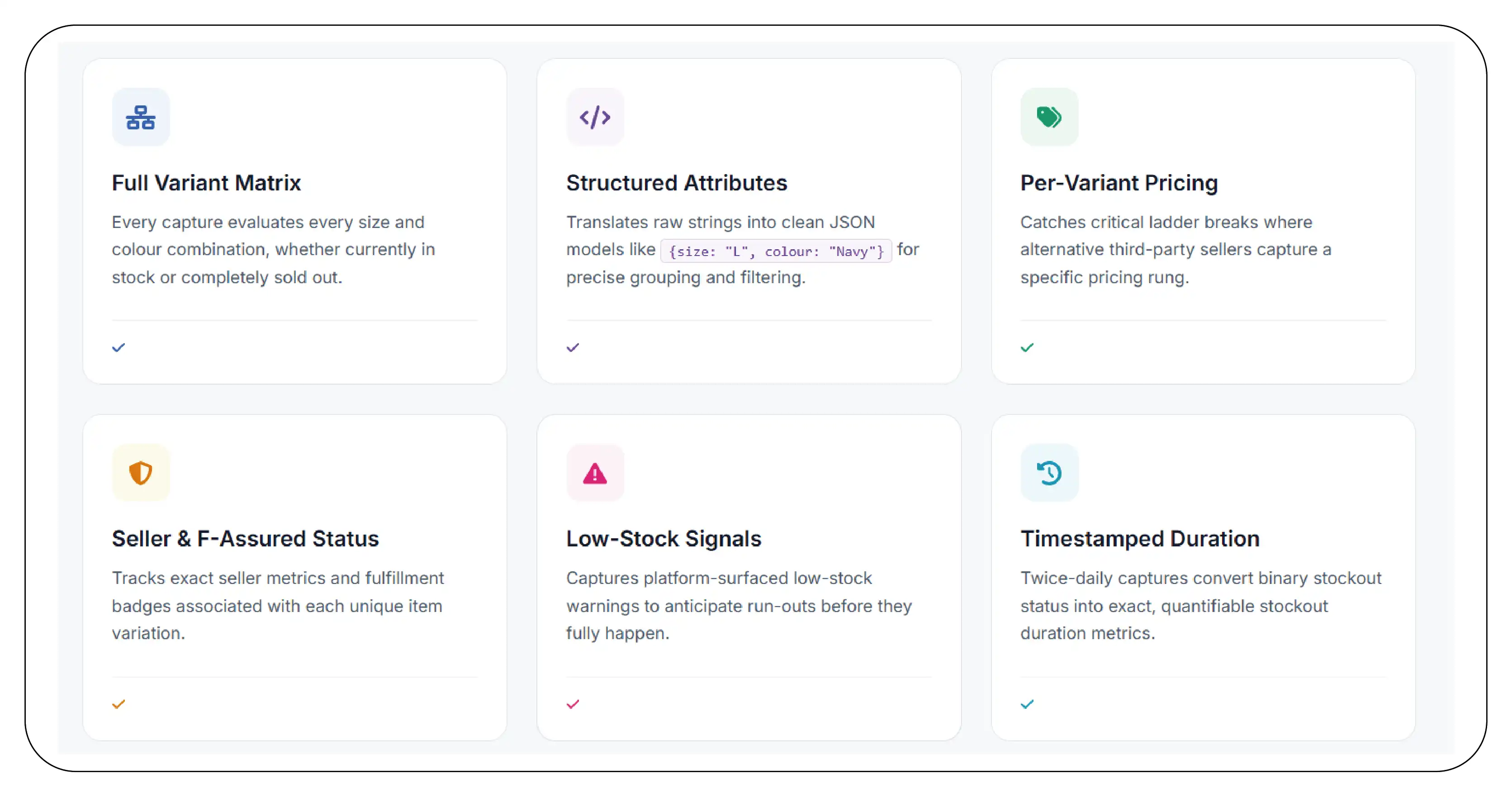
Task: Click the green checkmark under Per-Variant Pricing
Action: click(x=1027, y=347)
